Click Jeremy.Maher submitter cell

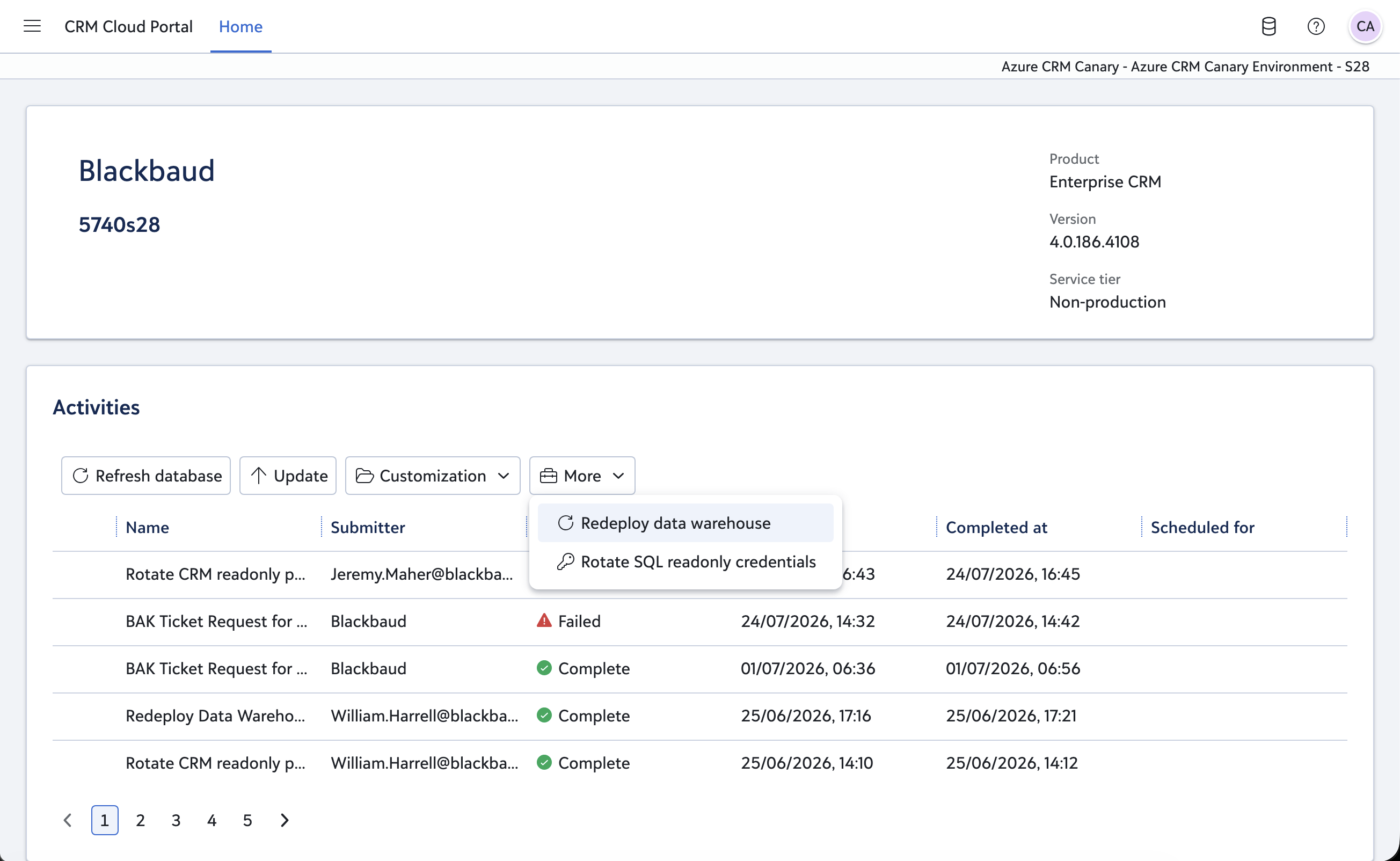point(422,574)
